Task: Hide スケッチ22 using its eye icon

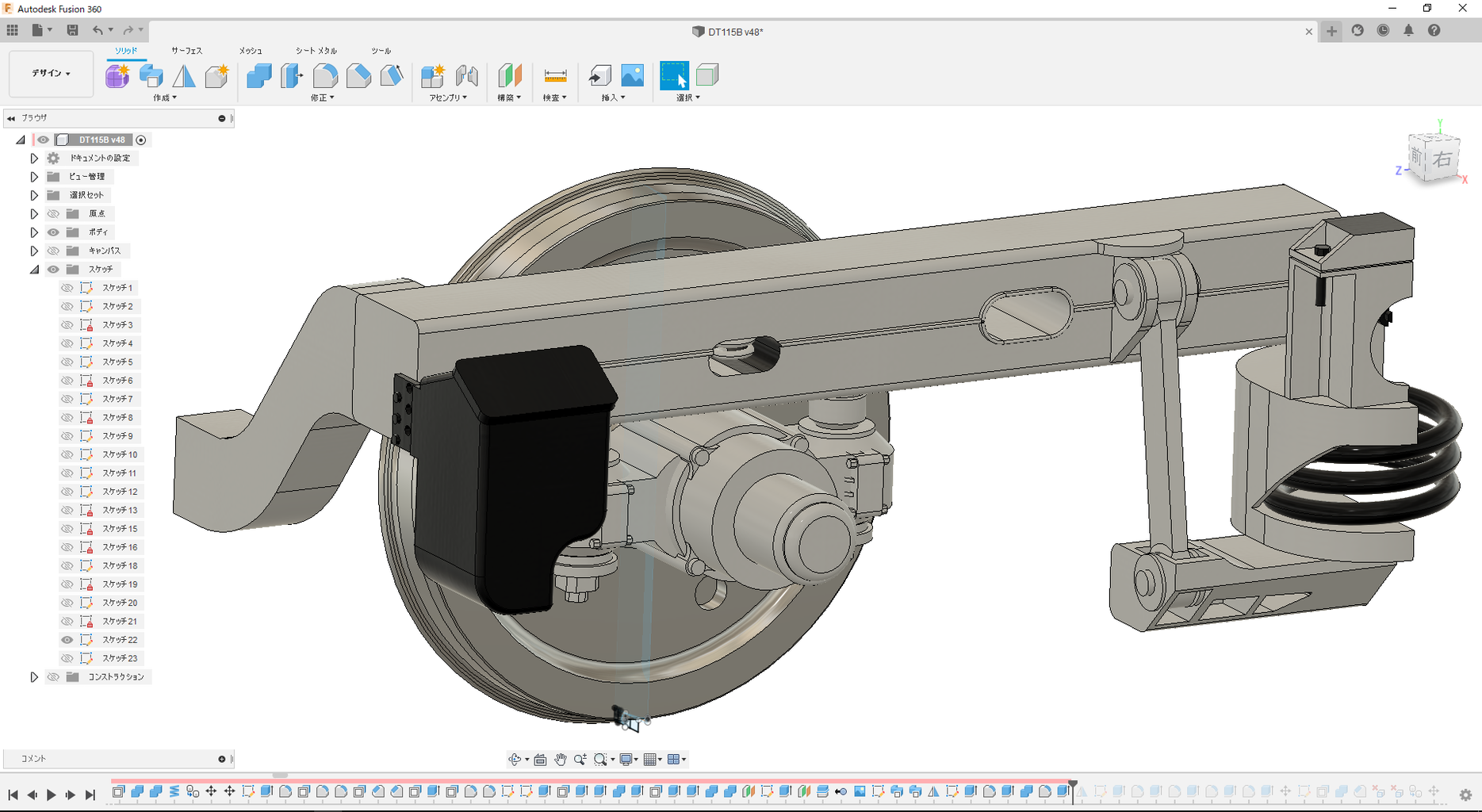Action: (67, 640)
